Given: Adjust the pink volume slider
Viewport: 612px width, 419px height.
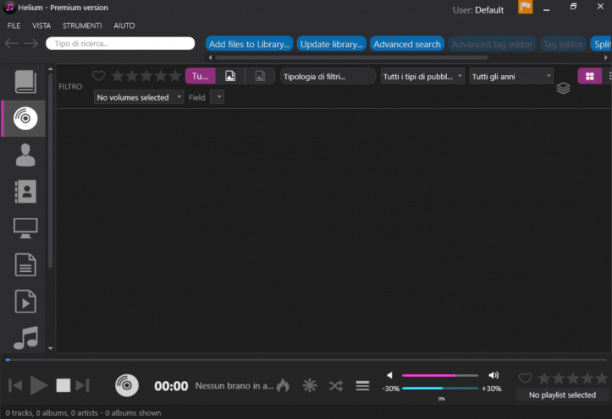Looking at the screenshot, I should [440, 375].
